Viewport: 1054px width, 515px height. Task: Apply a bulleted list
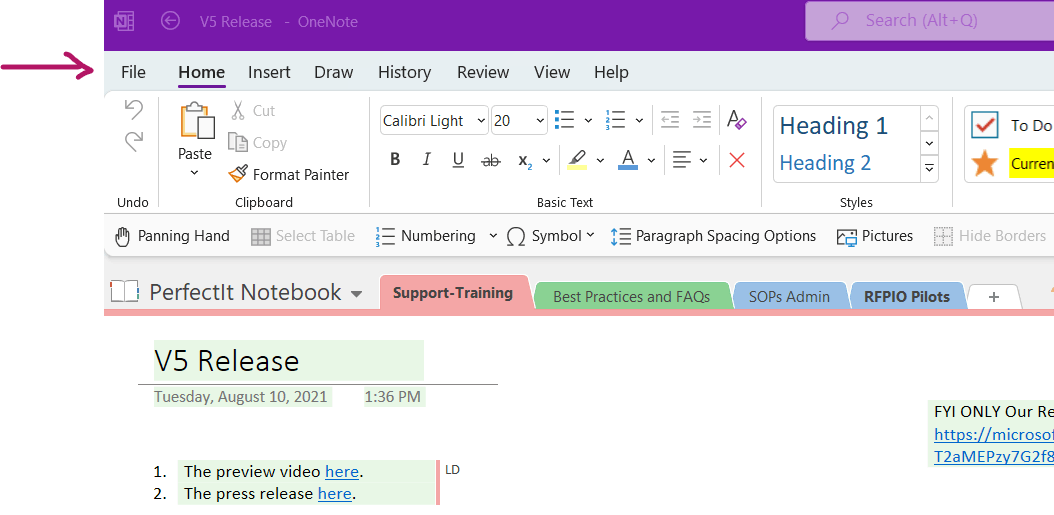tap(565, 120)
